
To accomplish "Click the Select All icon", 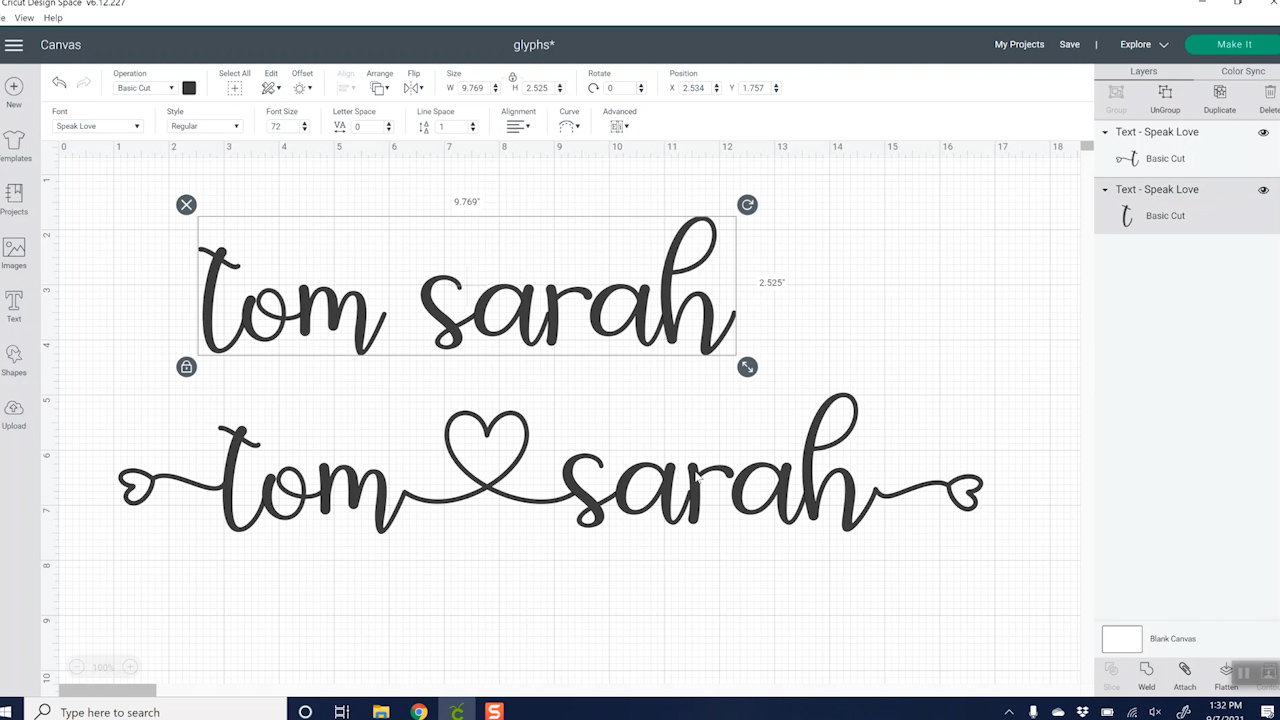I will point(234,88).
